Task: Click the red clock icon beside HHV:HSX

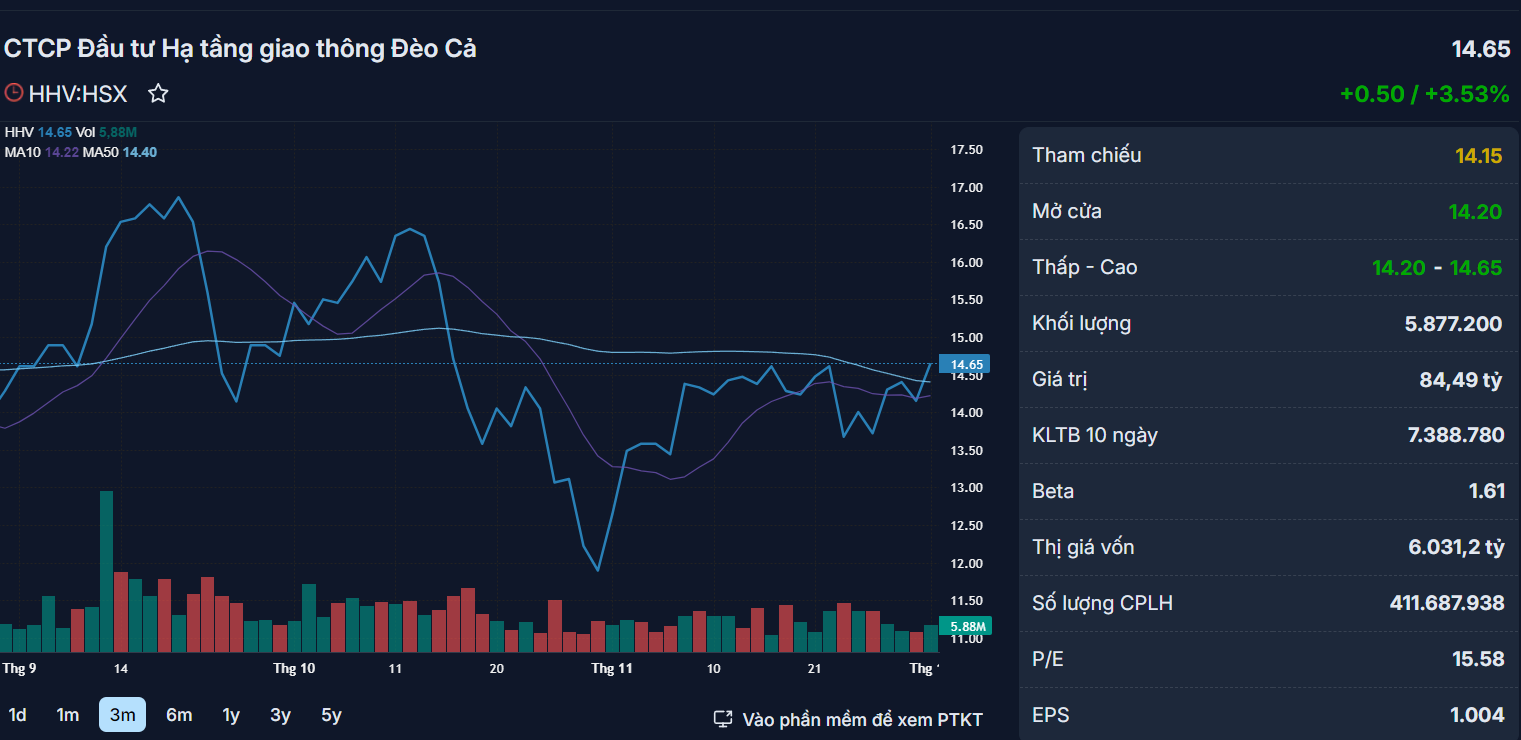Action: pos(13,93)
